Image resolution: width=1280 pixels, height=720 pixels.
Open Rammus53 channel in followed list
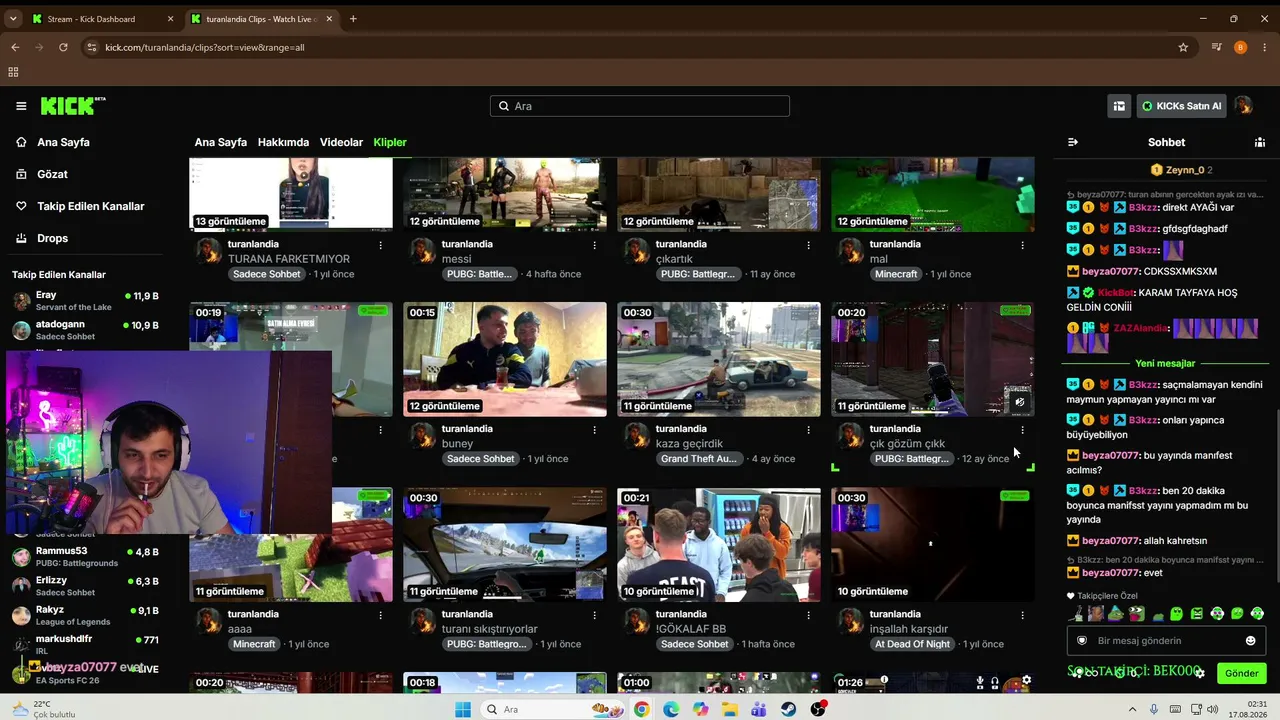[x=86, y=556]
